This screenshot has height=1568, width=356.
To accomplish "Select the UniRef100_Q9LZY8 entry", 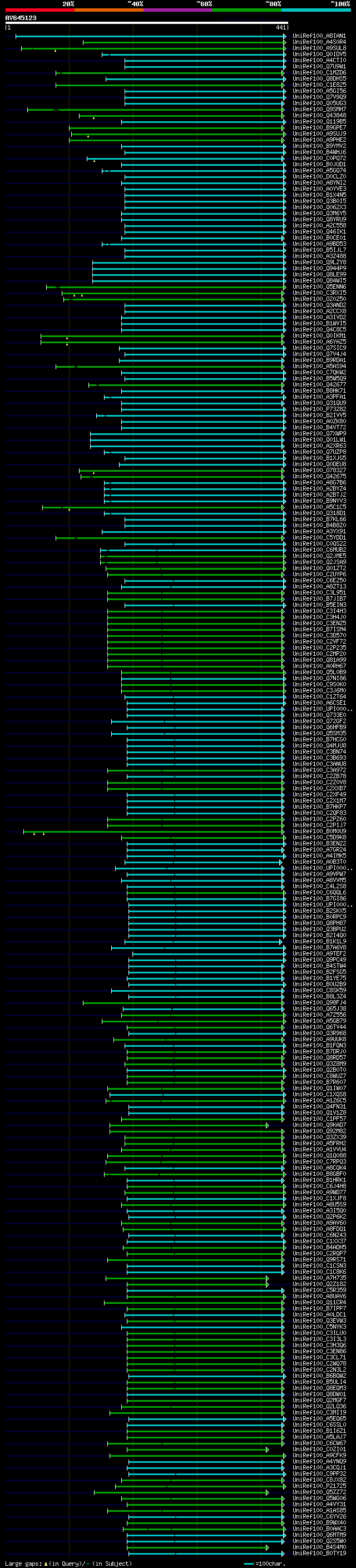I will pyautogui.click(x=319, y=263).
